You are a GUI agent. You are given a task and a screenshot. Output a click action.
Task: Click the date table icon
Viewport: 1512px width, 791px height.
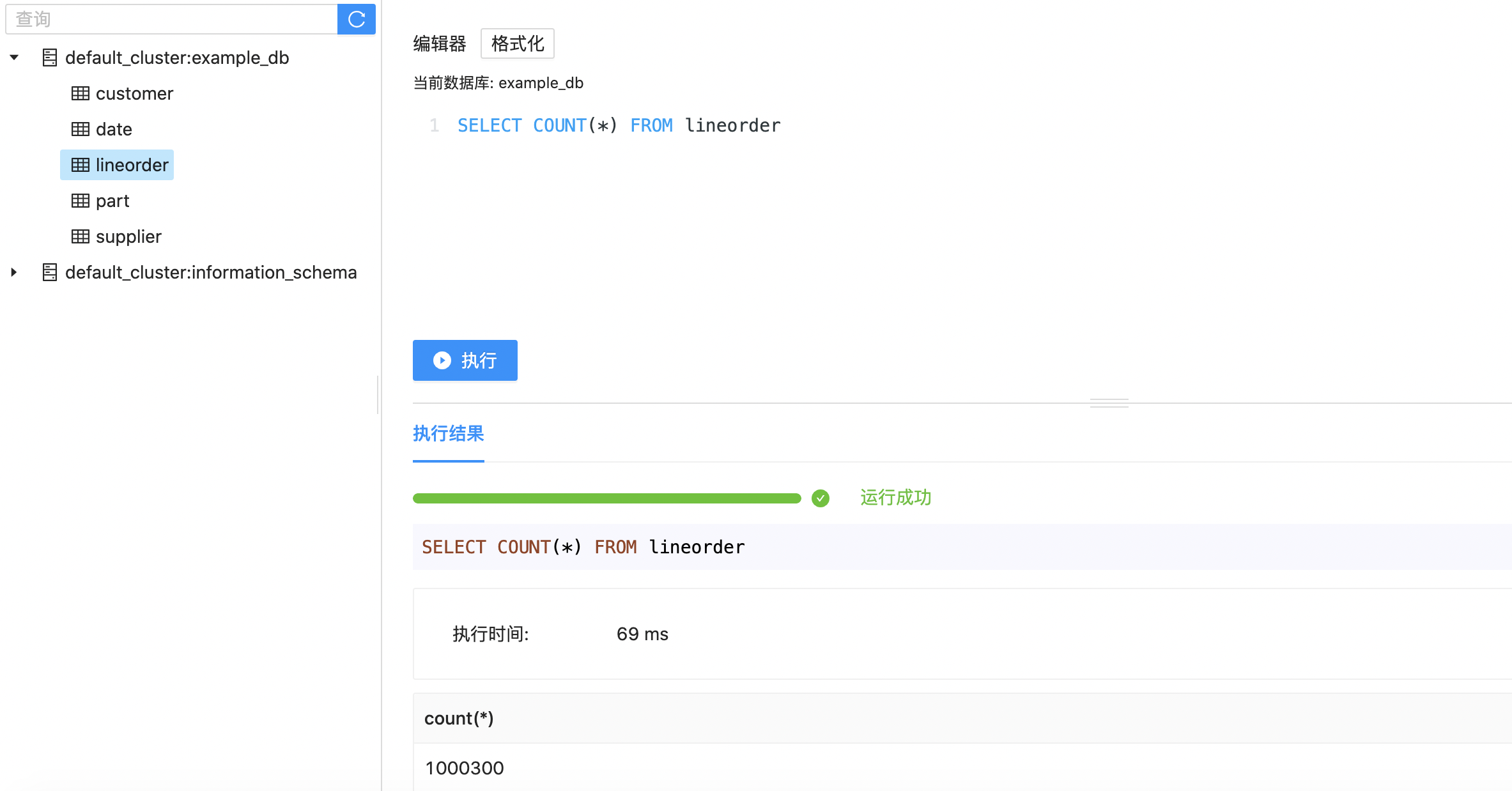point(81,129)
